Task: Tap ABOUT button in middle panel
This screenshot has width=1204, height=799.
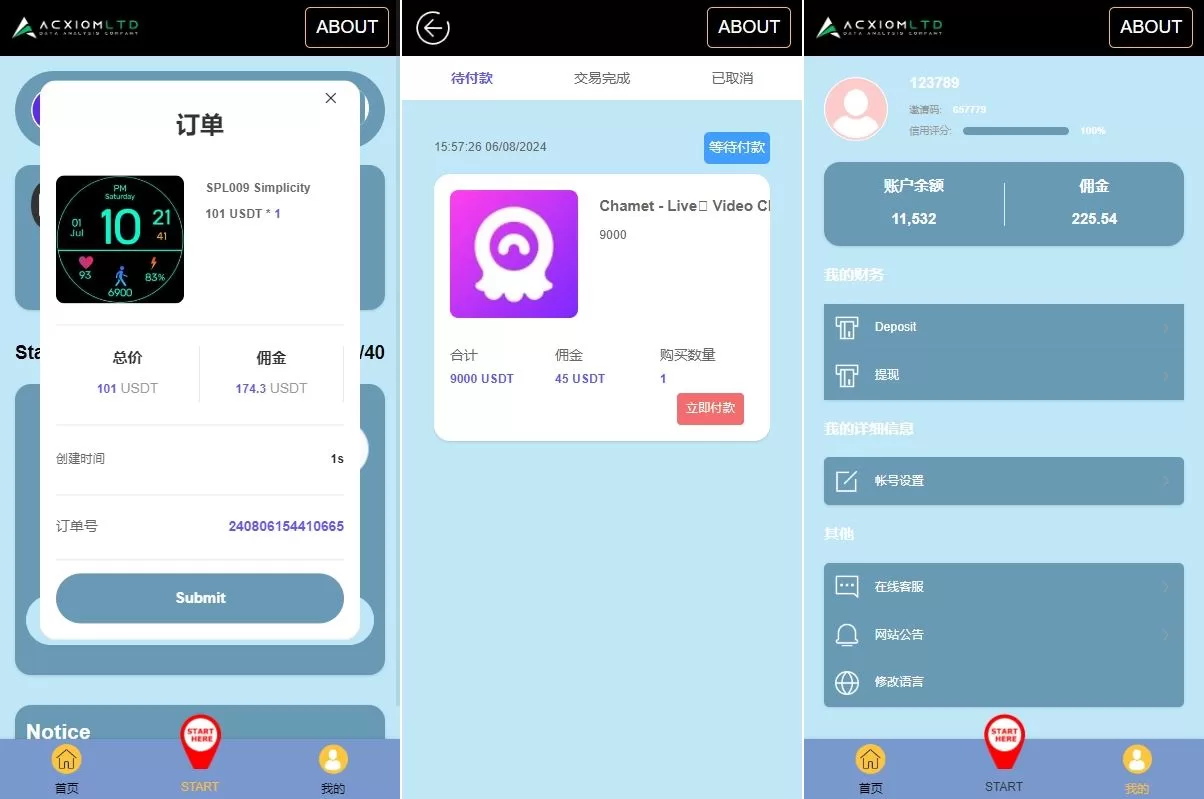Action: click(x=749, y=27)
